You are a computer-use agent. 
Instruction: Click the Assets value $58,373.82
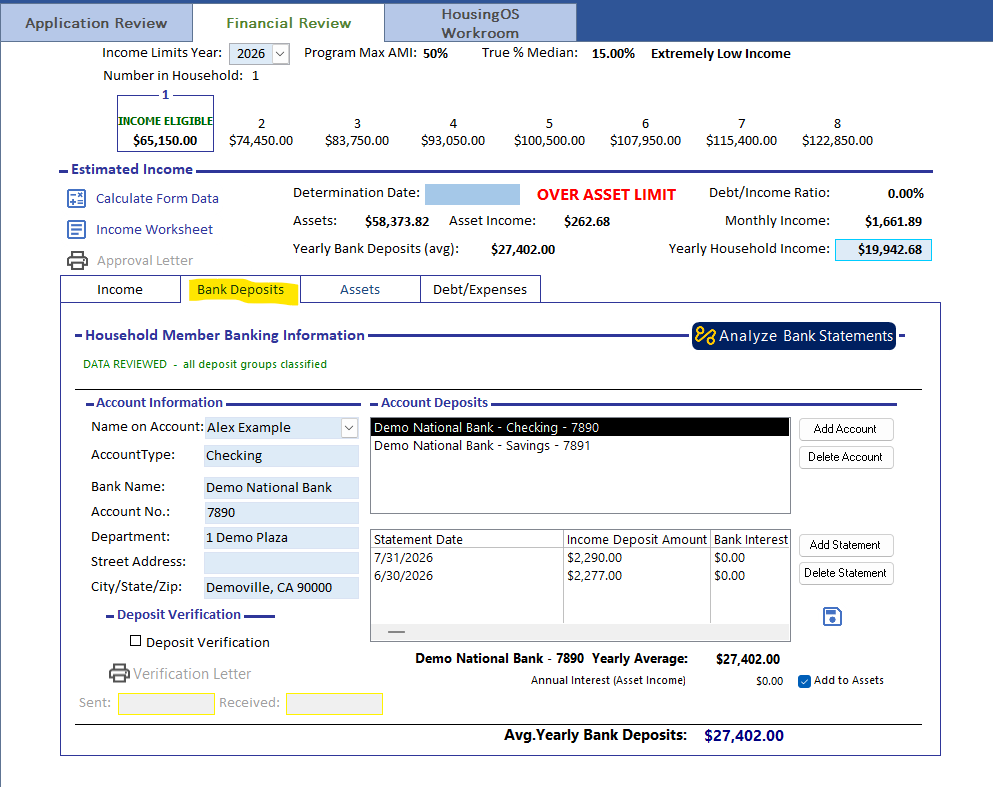click(397, 222)
